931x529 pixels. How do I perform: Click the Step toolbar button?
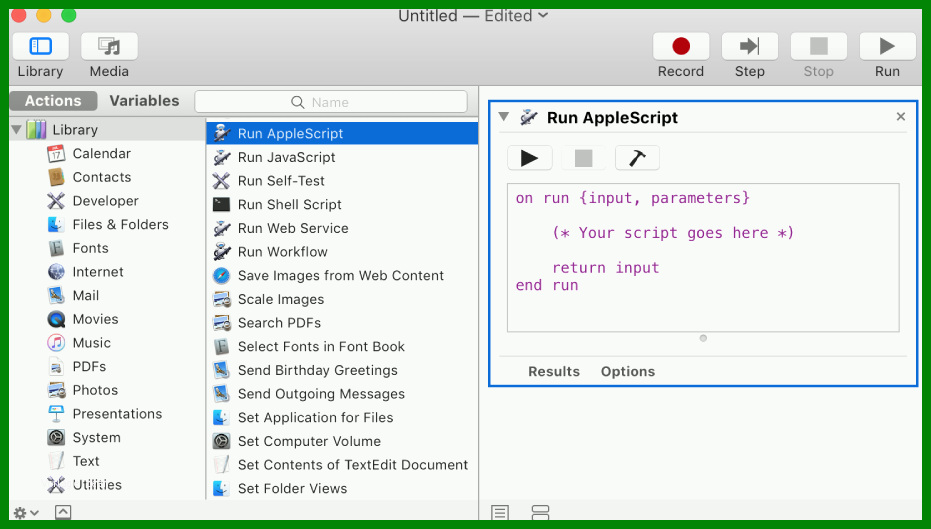tap(749, 46)
